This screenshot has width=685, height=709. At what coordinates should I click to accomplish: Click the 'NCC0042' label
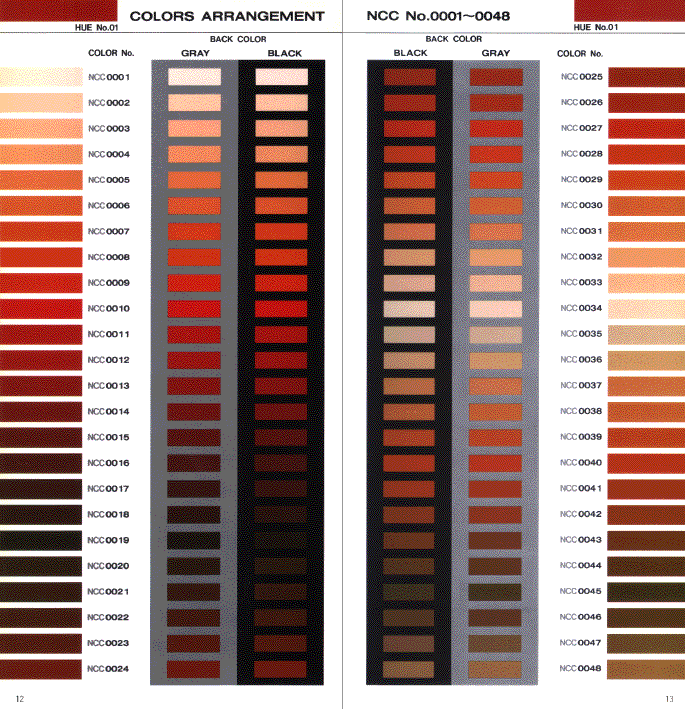pos(581,515)
